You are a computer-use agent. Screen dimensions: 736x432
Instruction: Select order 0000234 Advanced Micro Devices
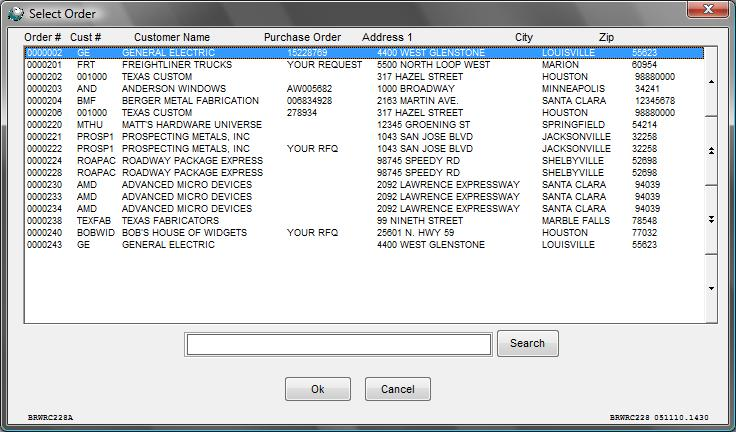pyautogui.click(x=365, y=208)
